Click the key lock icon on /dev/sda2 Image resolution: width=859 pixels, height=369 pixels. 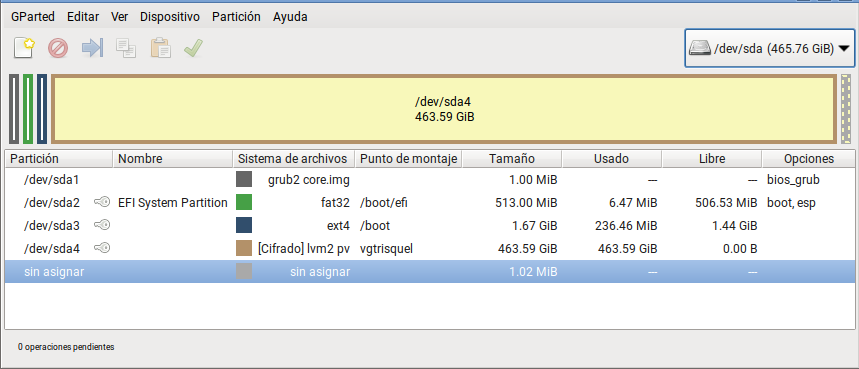point(102,203)
